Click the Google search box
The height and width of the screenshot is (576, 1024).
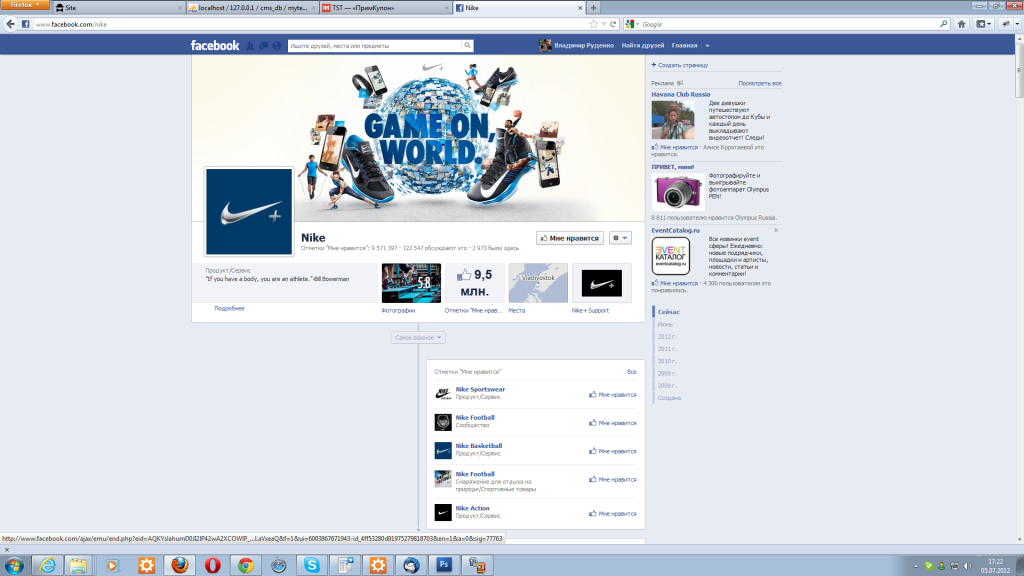pyautogui.click(x=789, y=24)
